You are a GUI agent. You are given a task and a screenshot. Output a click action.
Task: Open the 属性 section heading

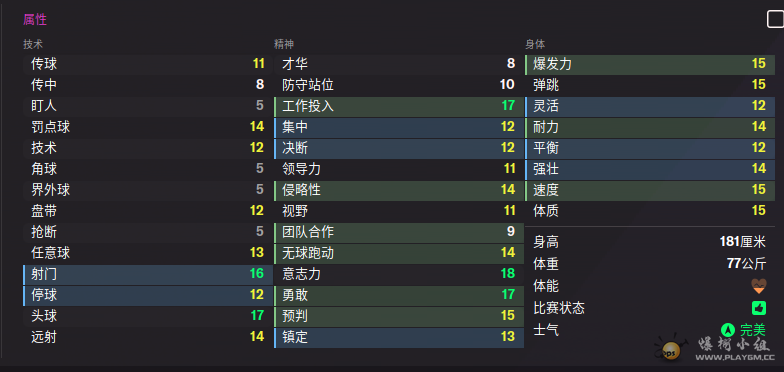(35, 20)
